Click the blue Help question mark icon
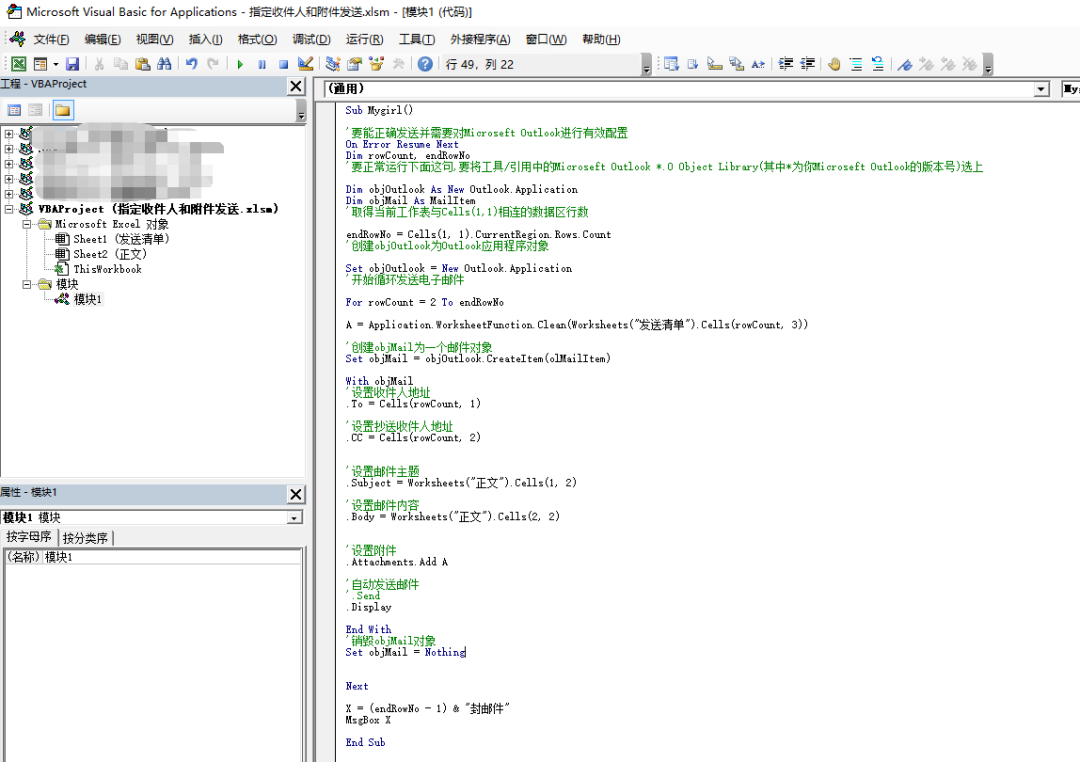Viewport: 1080px width, 762px height. pyautogui.click(x=425, y=64)
